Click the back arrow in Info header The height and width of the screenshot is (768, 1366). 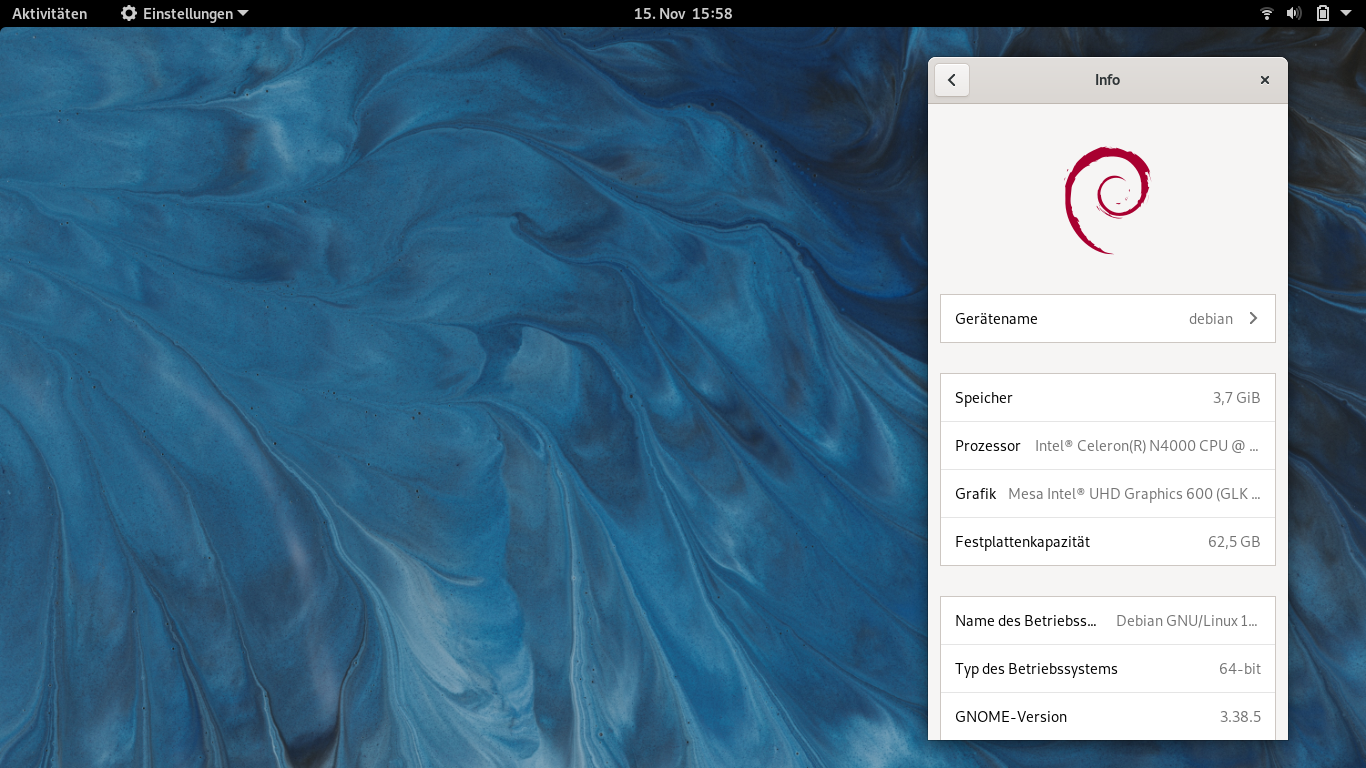(x=952, y=80)
